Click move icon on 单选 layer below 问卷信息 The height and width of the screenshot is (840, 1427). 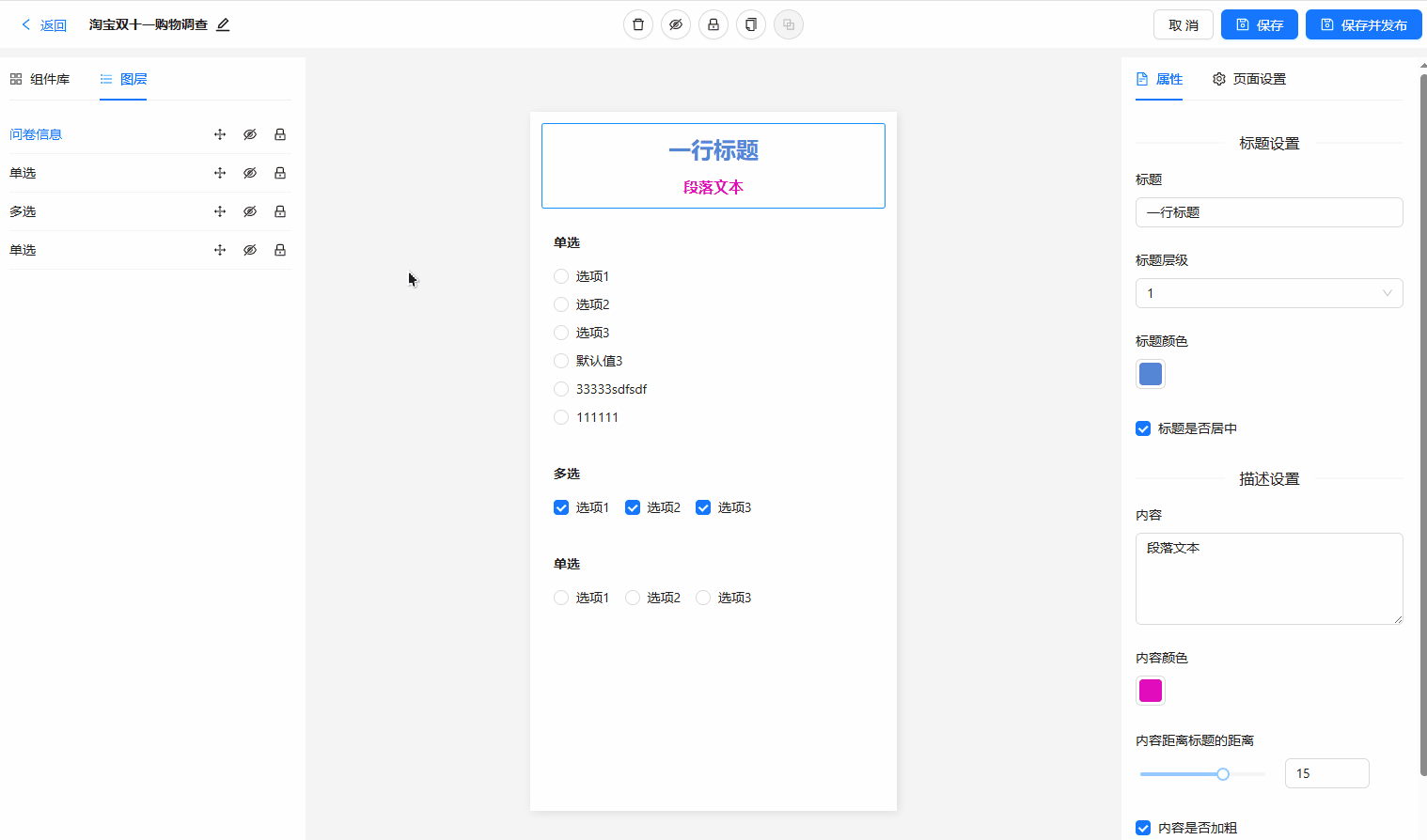click(220, 173)
